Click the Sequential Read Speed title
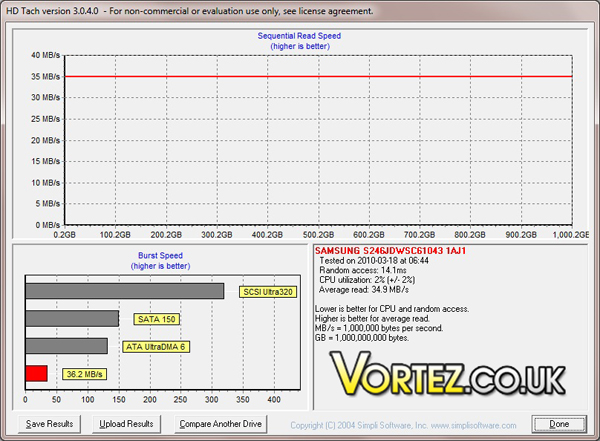Viewport: 600px width, 441px height. 299,36
